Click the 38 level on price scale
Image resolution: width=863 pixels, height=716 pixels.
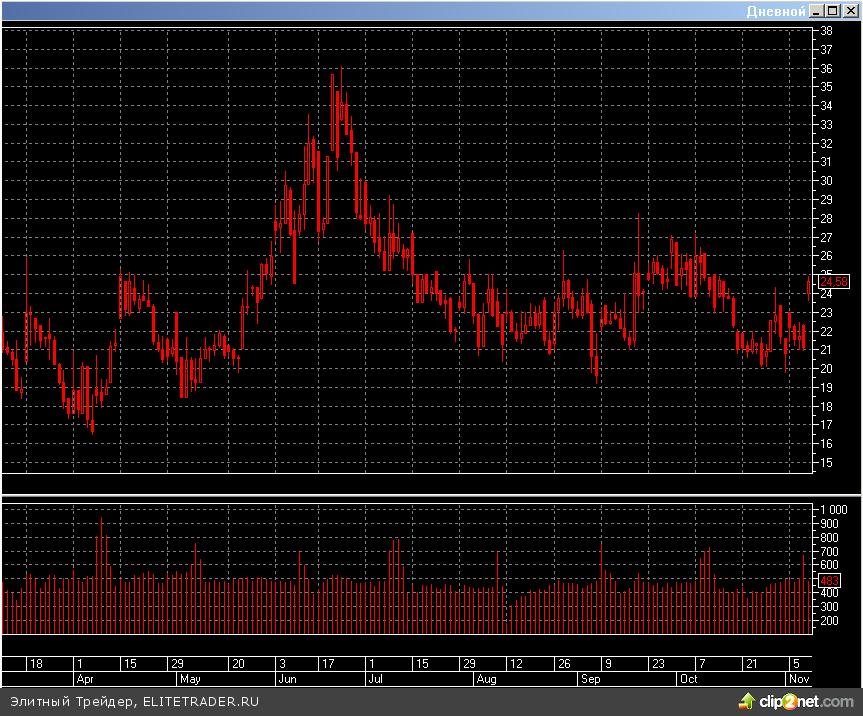(827, 31)
